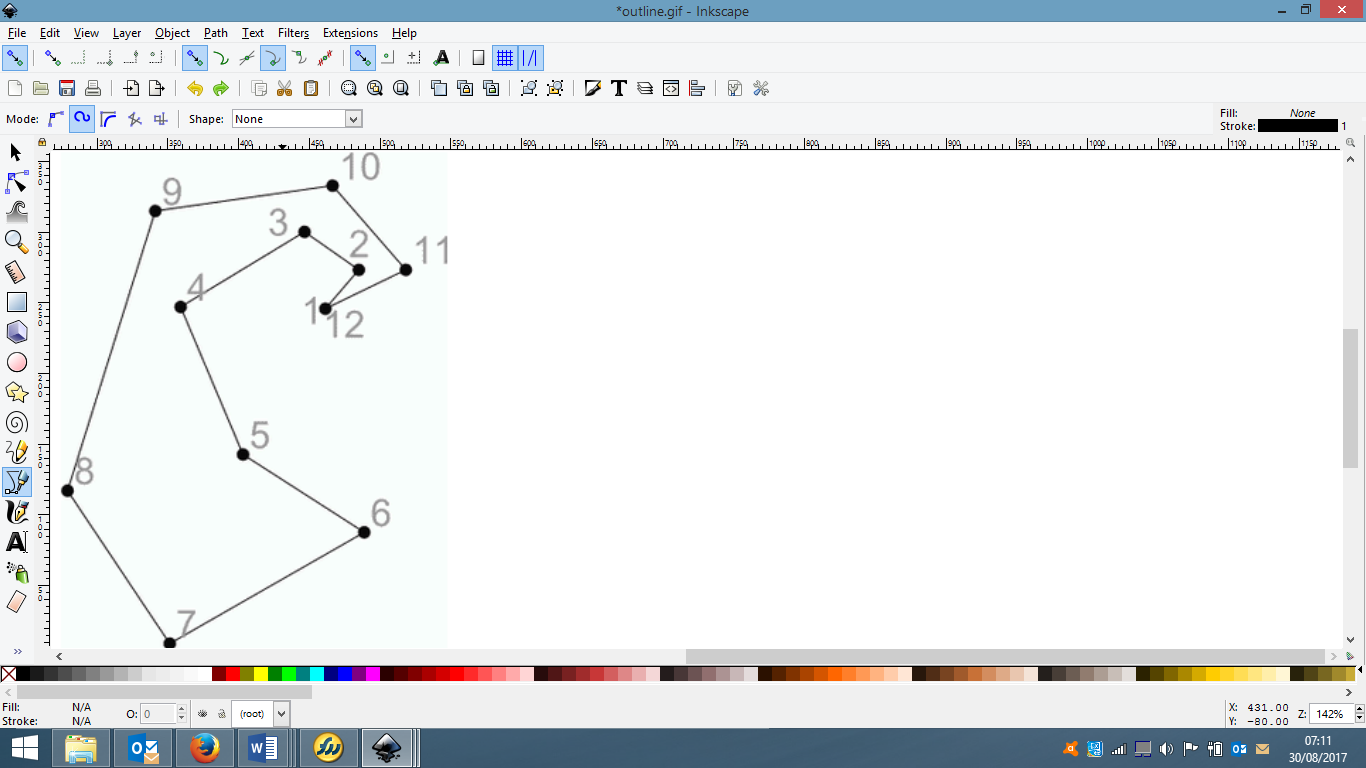Select the Spiral tool
This screenshot has width=1366, height=768.
click(16, 421)
